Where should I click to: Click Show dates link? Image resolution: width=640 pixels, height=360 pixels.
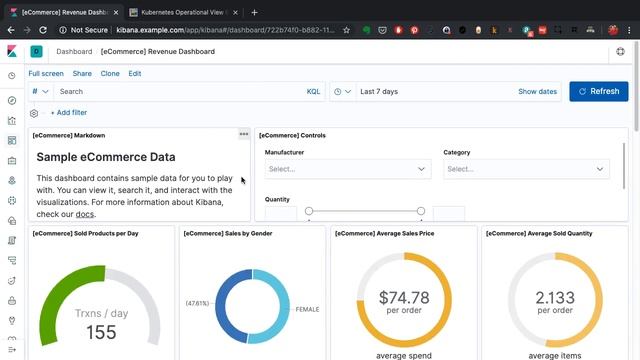click(538, 91)
